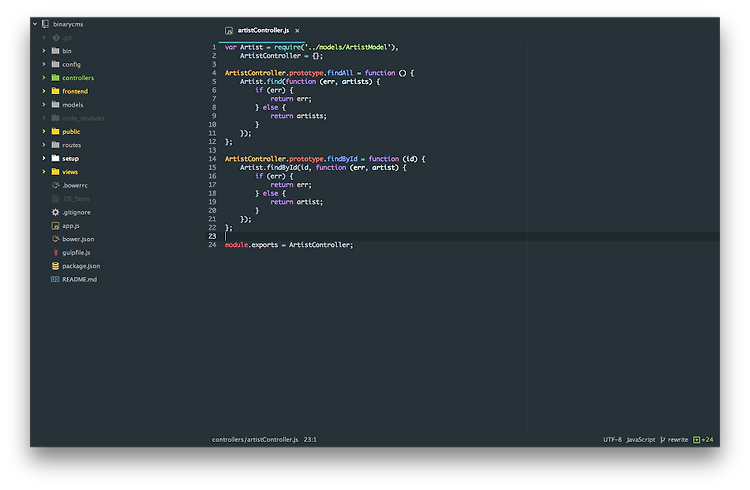The height and width of the screenshot is (490, 750).
Task: Click the gulpfile.js gulp icon
Action: 55,252
